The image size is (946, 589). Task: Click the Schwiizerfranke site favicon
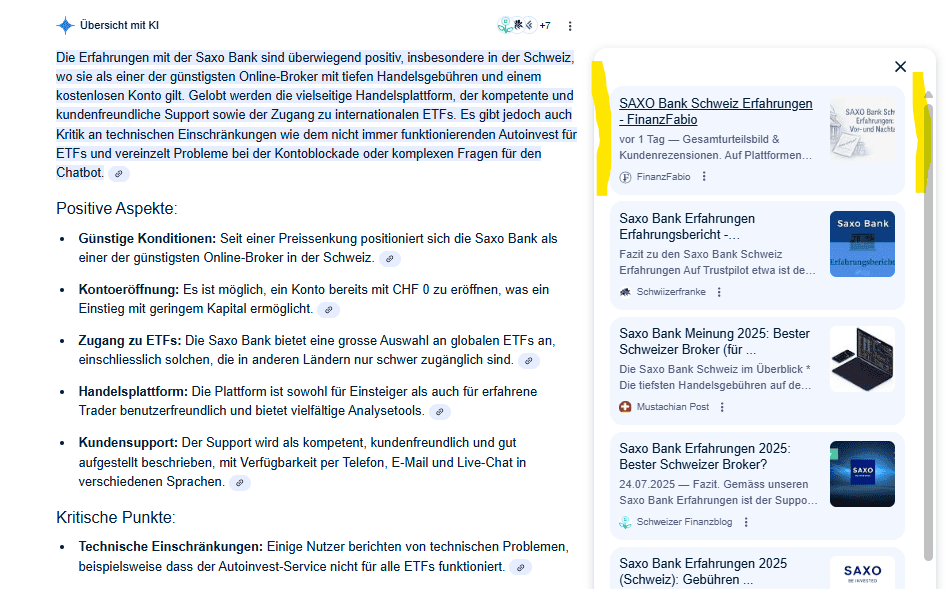624,290
